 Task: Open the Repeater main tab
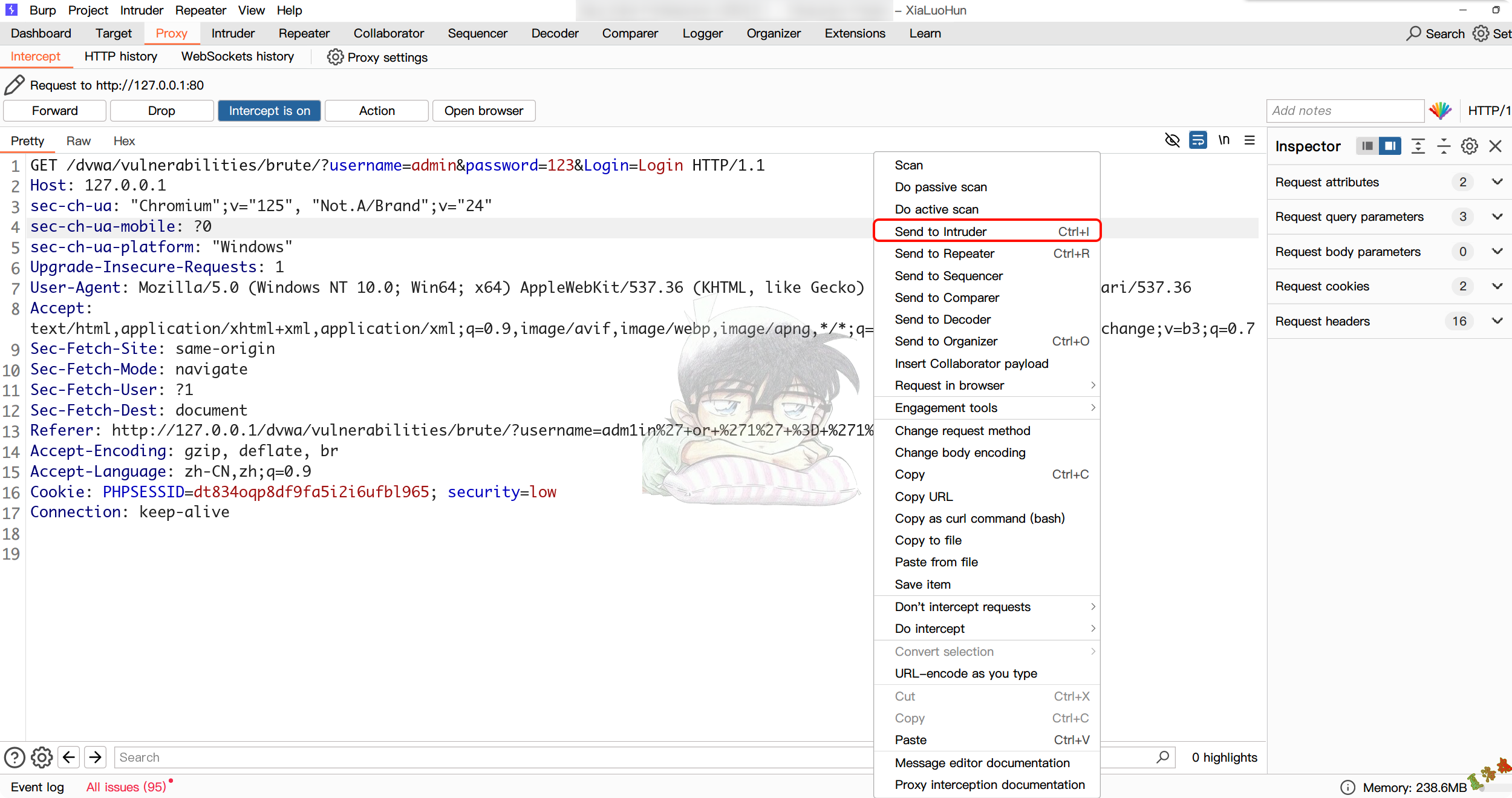coord(304,33)
